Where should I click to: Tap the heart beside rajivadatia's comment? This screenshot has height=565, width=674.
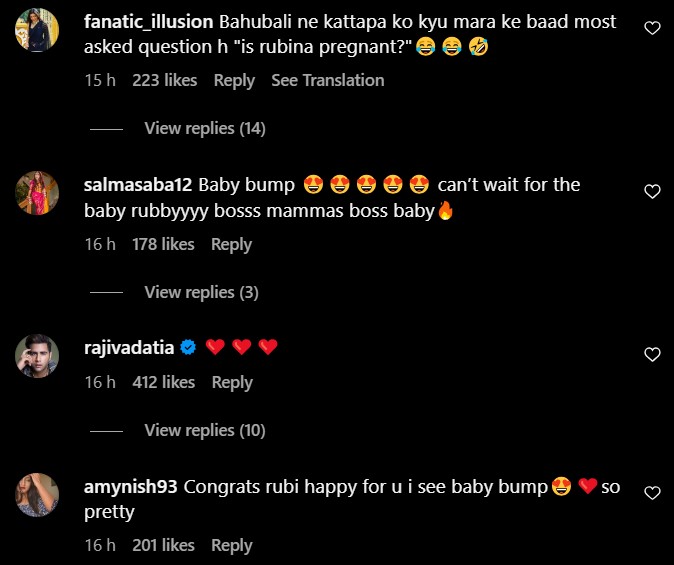pos(652,354)
